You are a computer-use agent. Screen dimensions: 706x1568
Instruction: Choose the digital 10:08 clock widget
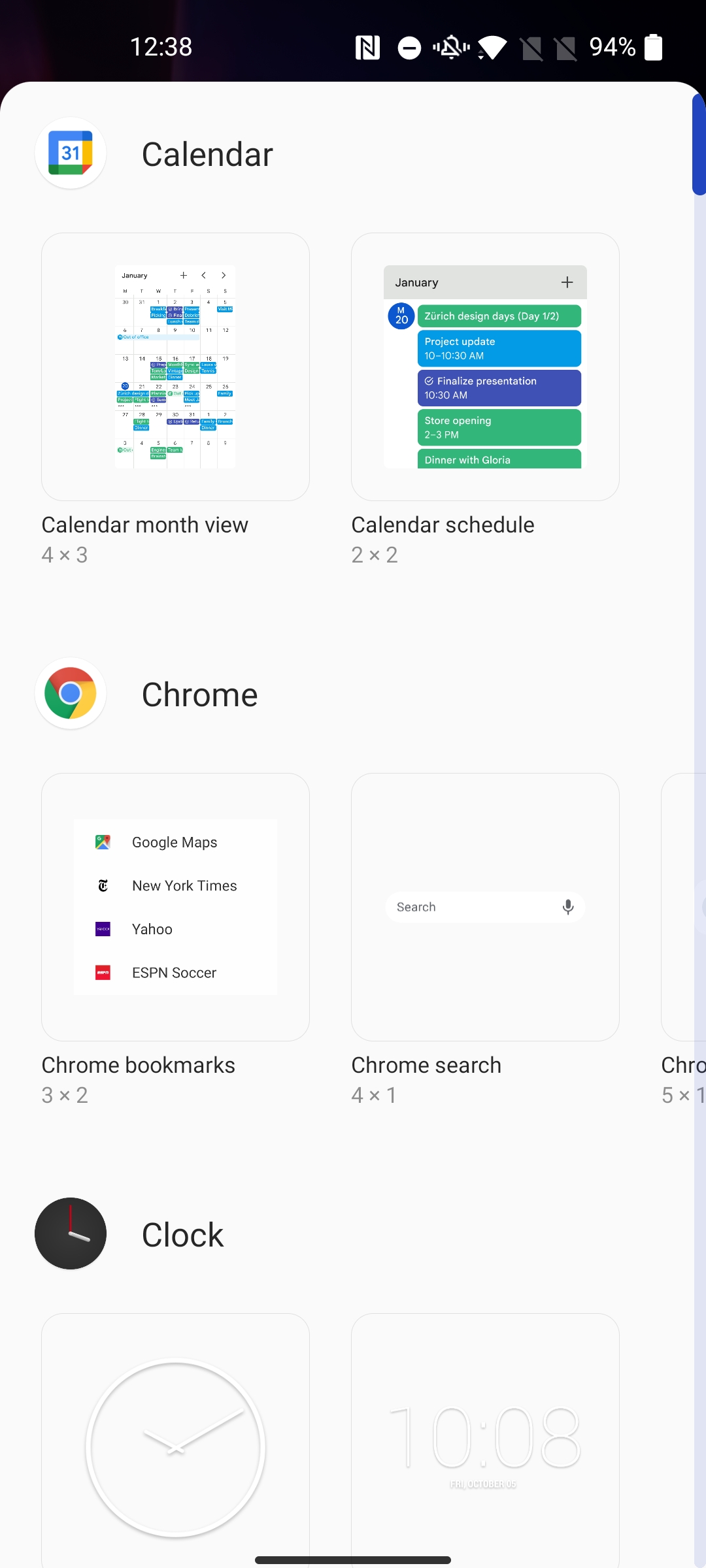[x=485, y=1441]
